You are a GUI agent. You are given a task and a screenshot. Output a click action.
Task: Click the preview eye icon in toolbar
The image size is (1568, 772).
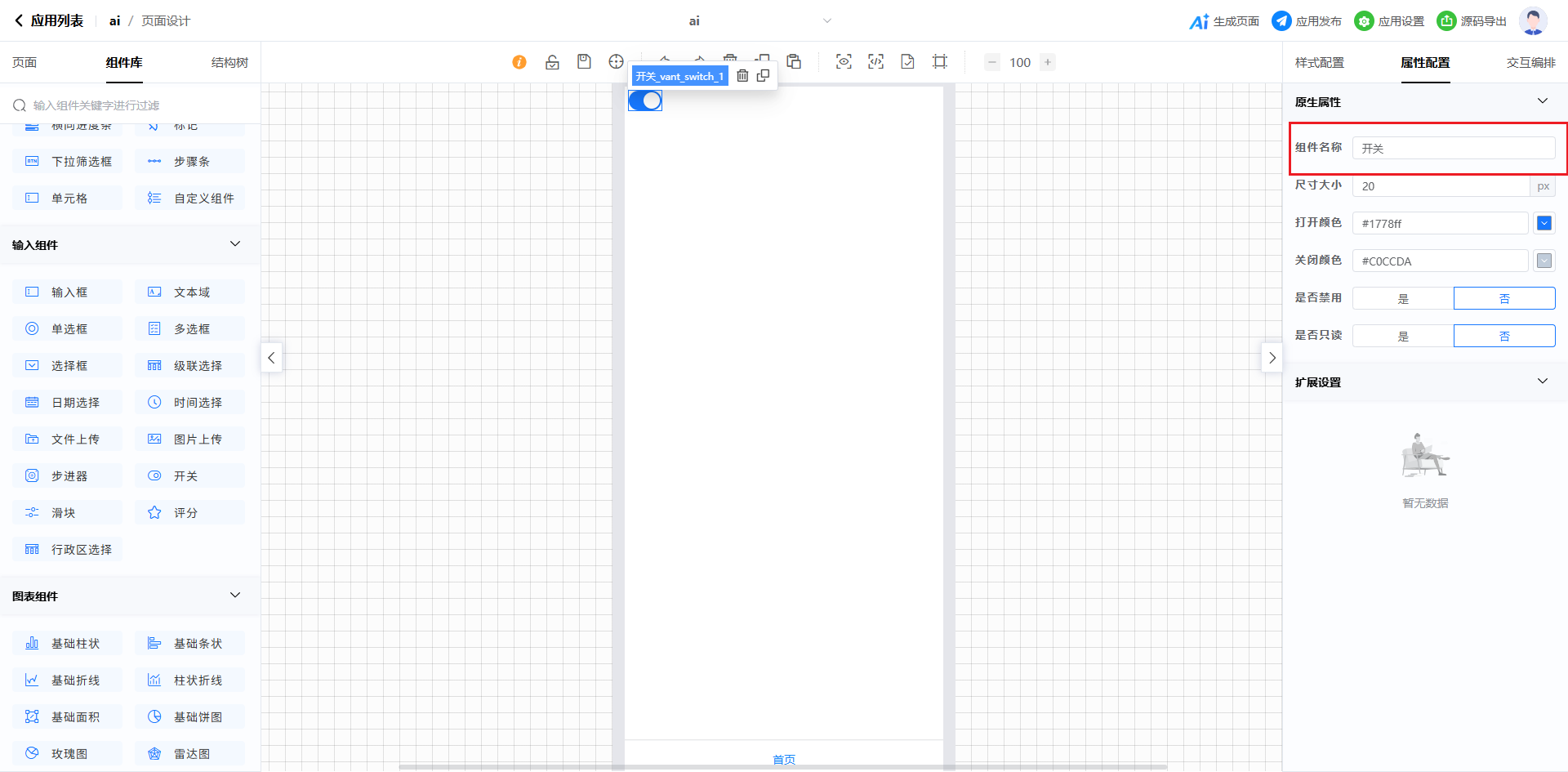[x=844, y=62]
